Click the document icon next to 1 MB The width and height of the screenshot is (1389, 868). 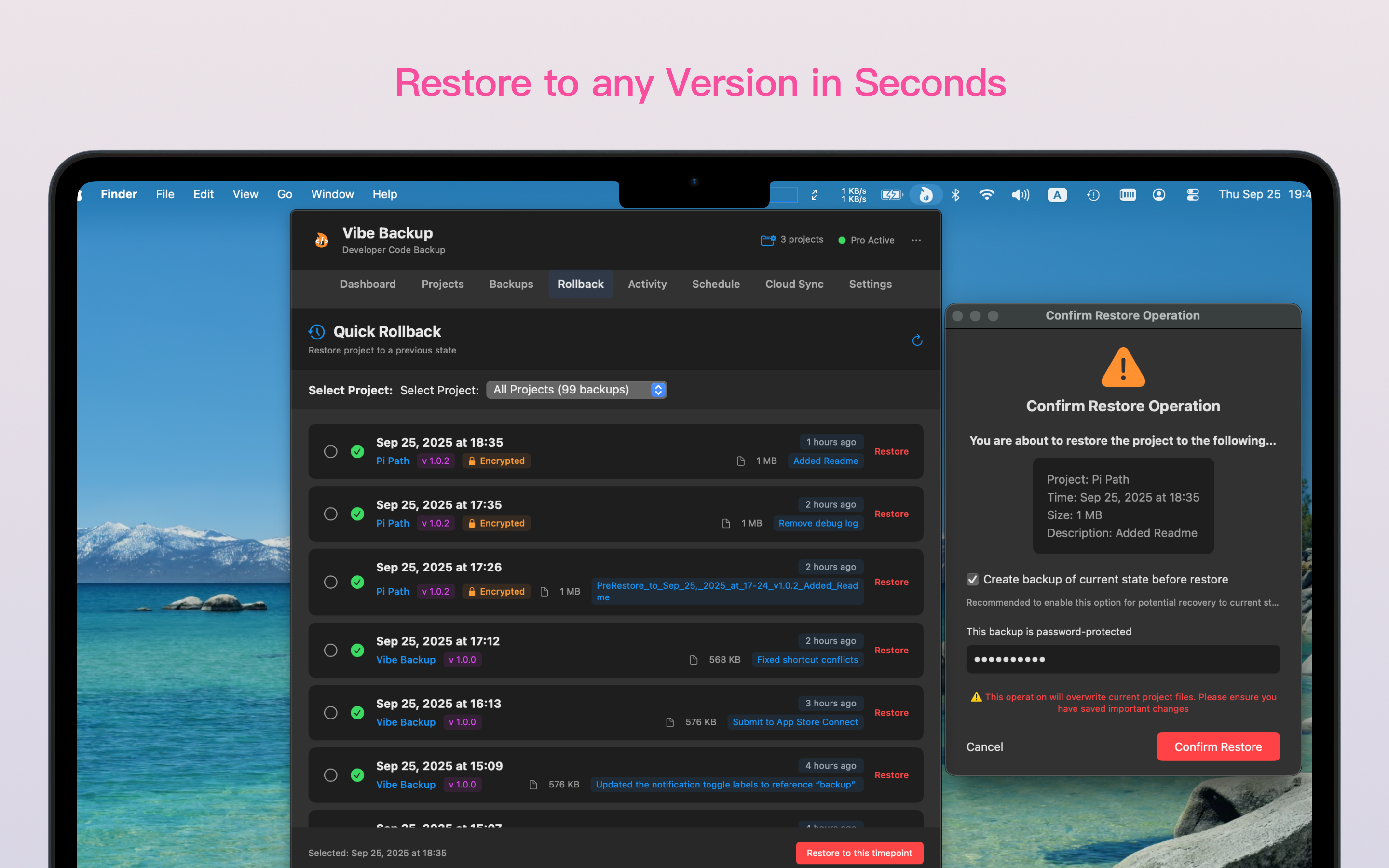coord(740,461)
